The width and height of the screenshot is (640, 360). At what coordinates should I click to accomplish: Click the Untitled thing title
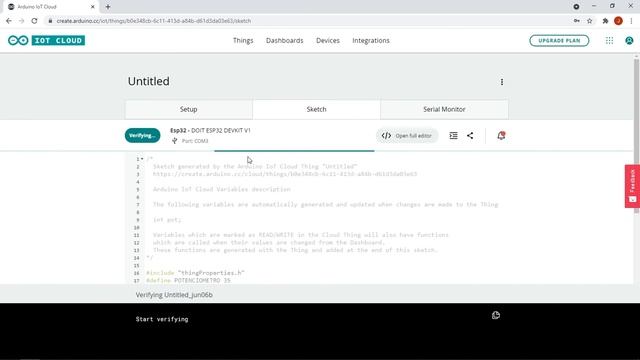[x=149, y=81]
